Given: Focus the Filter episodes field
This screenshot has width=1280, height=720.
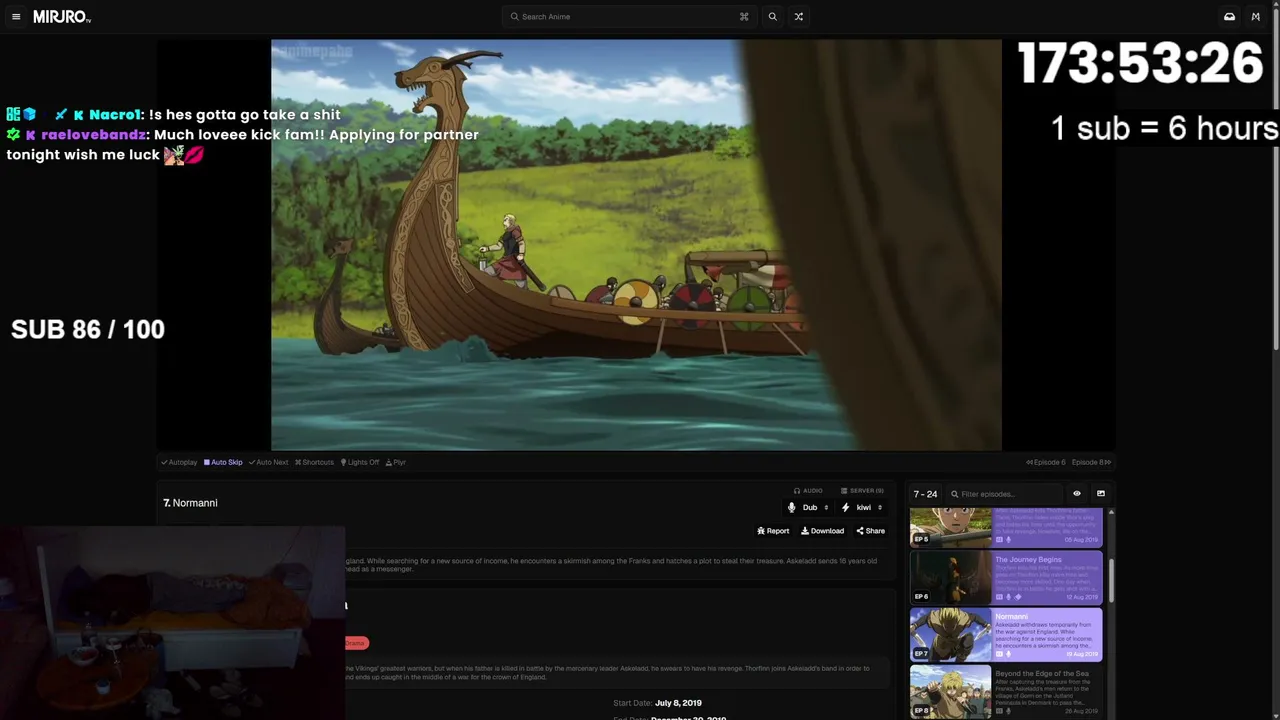Looking at the screenshot, I should 1005,494.
